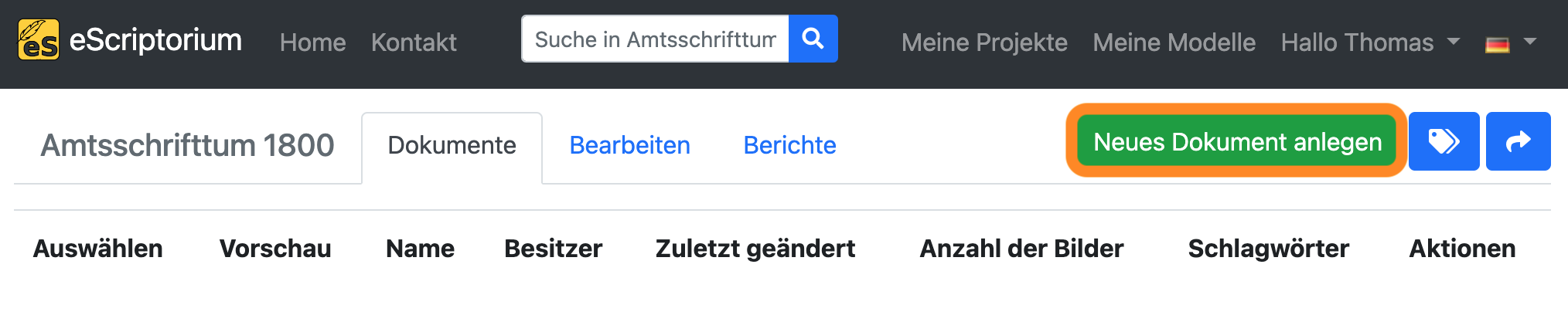Image resolution: width=1568 pixels, height=332 pixels.
Task: Open the Home link
Action: tap(312, 42)
